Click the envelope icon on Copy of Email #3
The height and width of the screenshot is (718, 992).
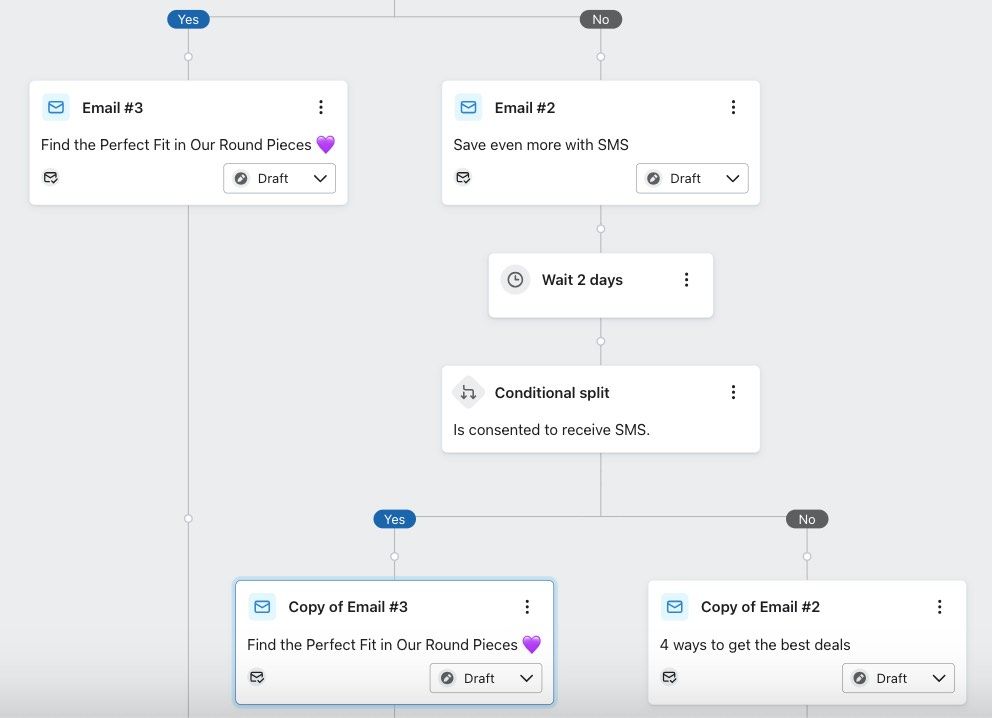pyautogui.click(x=261, y=606)
